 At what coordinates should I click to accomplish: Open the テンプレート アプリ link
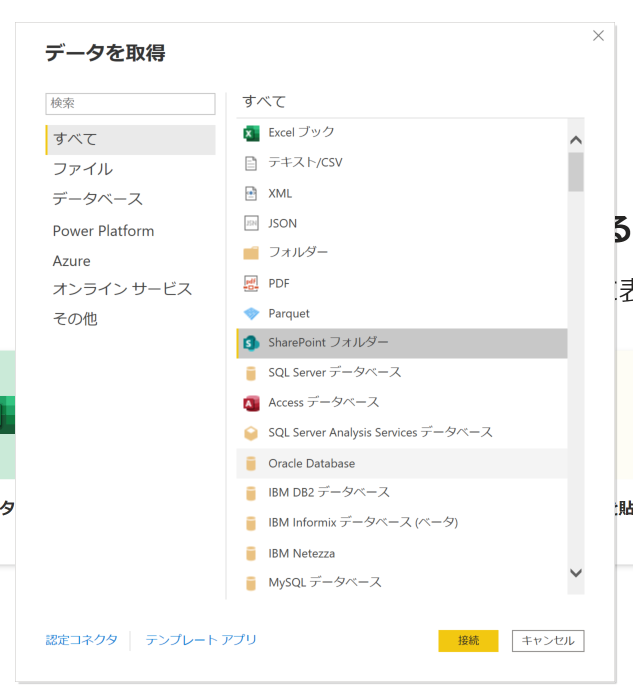201,640
